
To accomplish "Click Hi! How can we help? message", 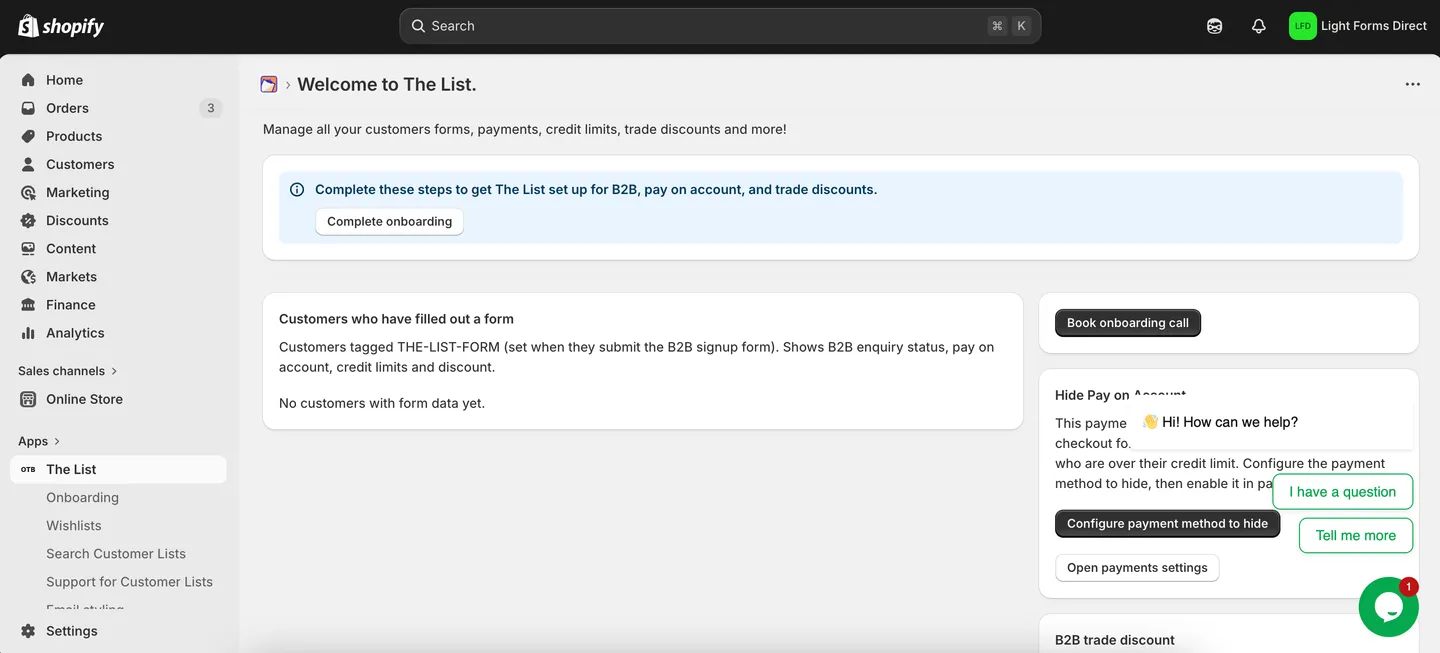I will [x=1220, y=422].
